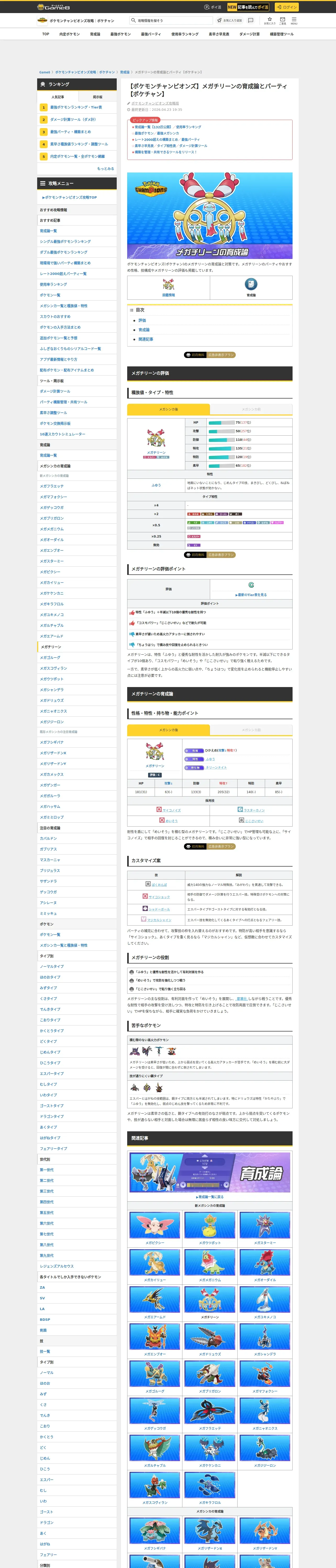Viewport: 336px width, 1568px height.
Task: Open メガゲンガー in the sidebar menu
Action: [51, 785]
